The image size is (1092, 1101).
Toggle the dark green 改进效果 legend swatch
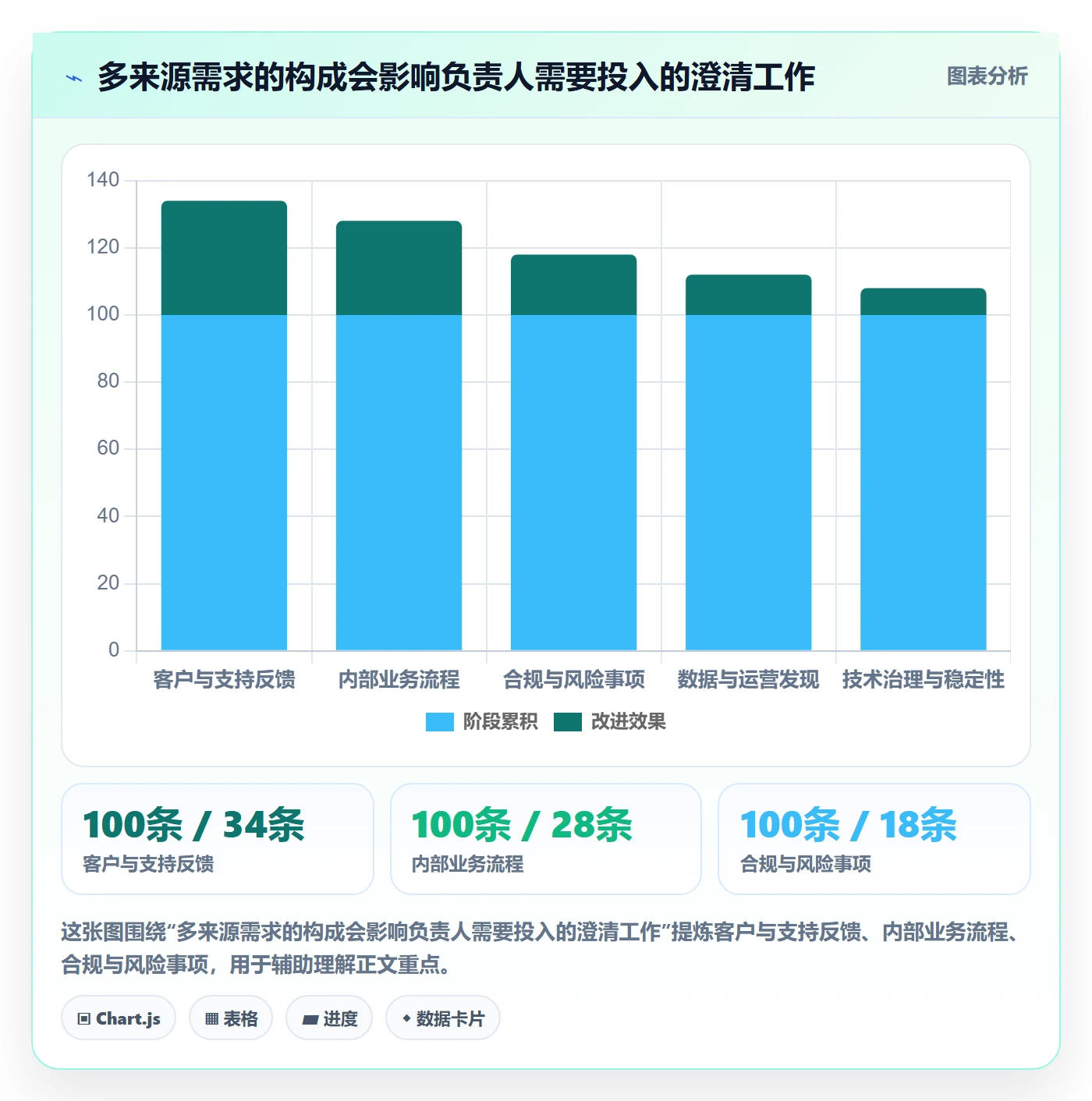pyautogui.click(x=568, y=722)
